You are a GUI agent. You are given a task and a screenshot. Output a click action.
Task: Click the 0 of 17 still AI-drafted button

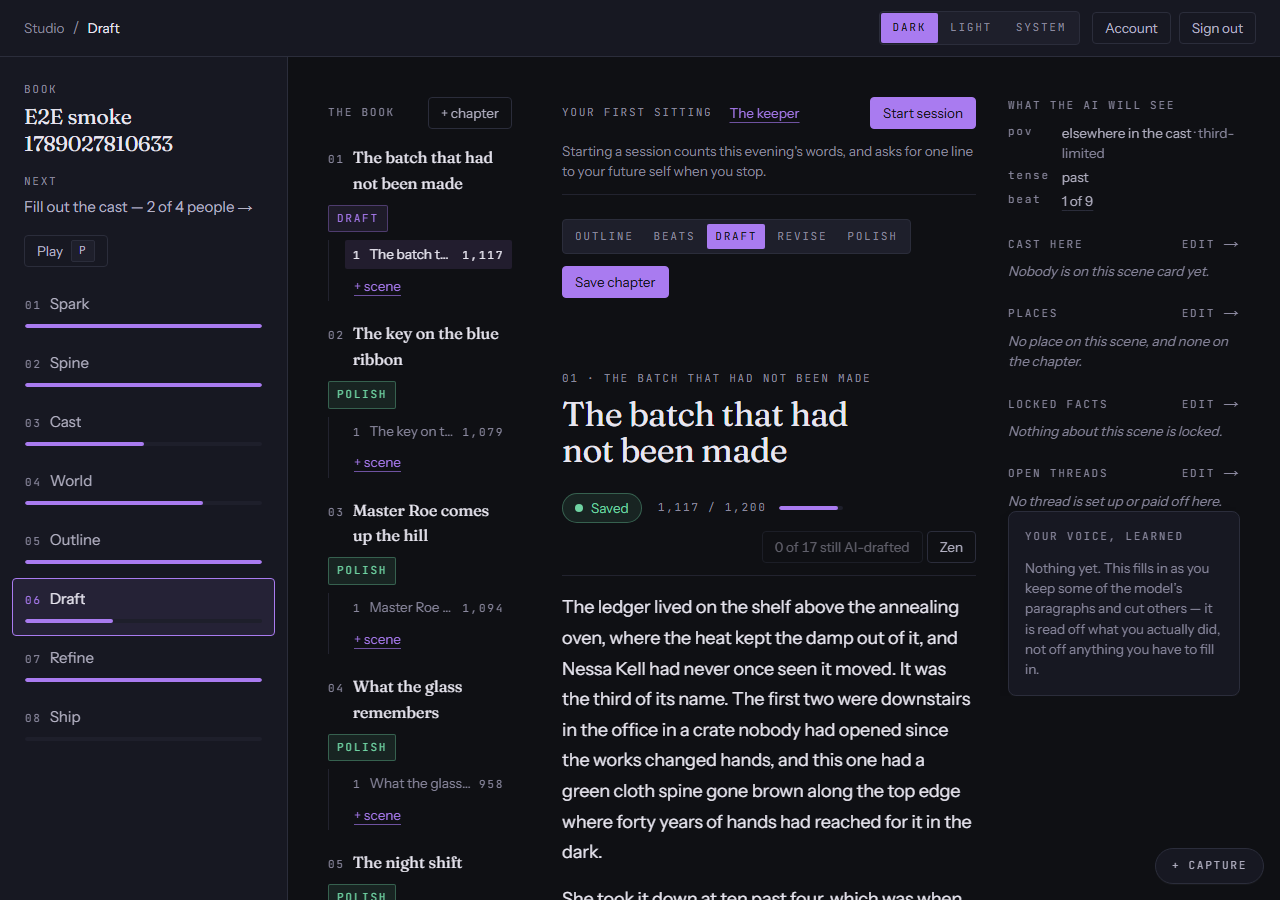(x=842, y=547)
